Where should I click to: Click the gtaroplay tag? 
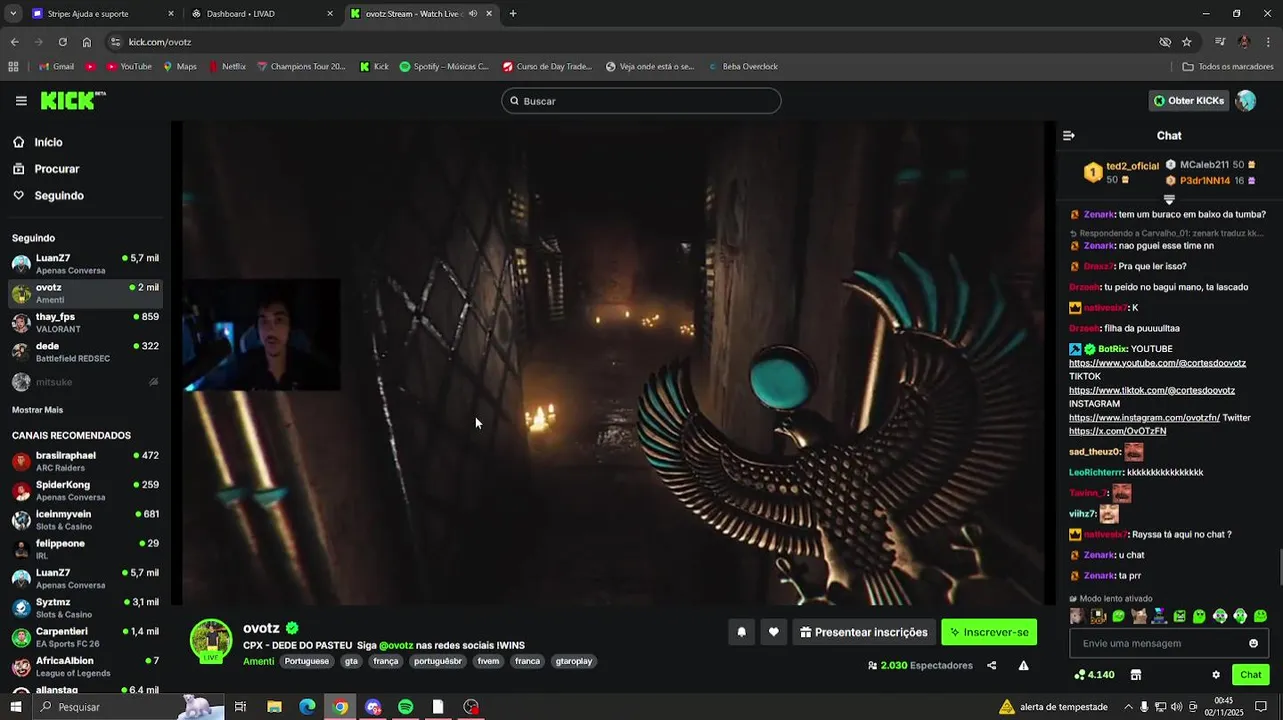click(x=574, y=661)
